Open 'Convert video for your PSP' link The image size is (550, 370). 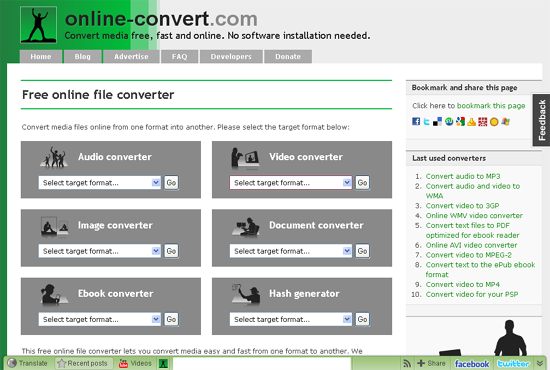click(x=472, y=294)
